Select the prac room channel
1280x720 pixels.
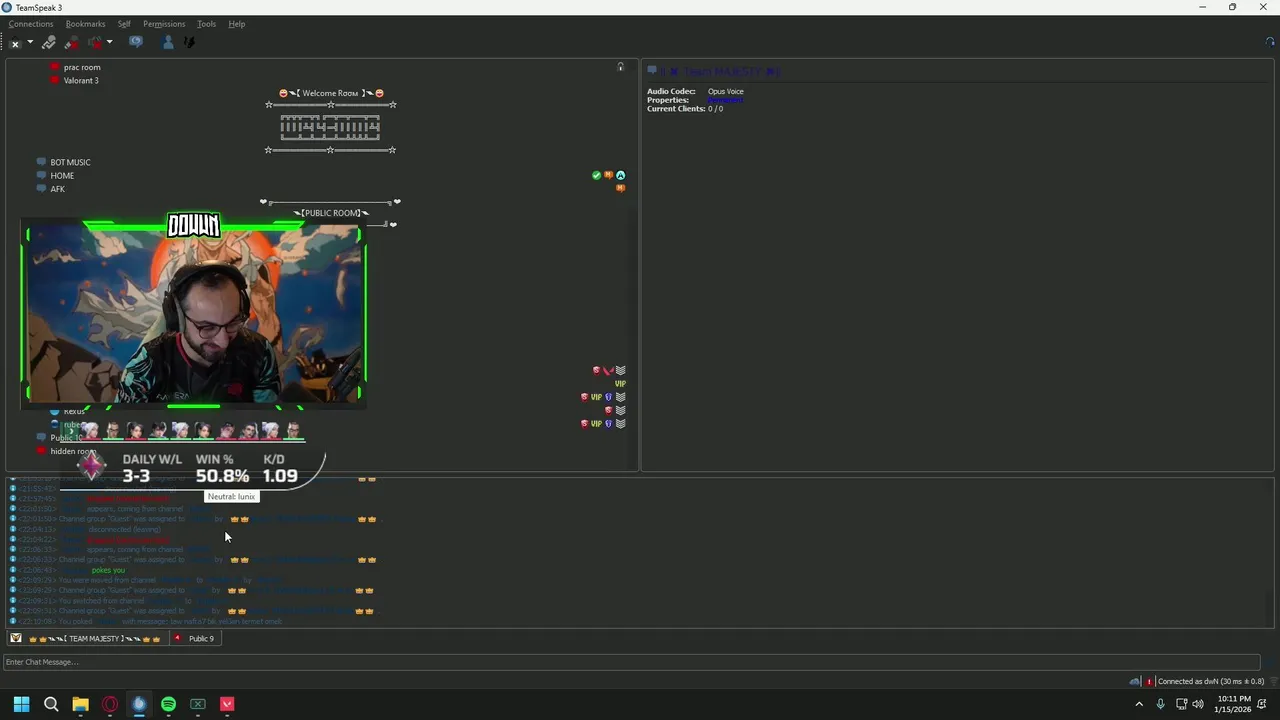82,67
